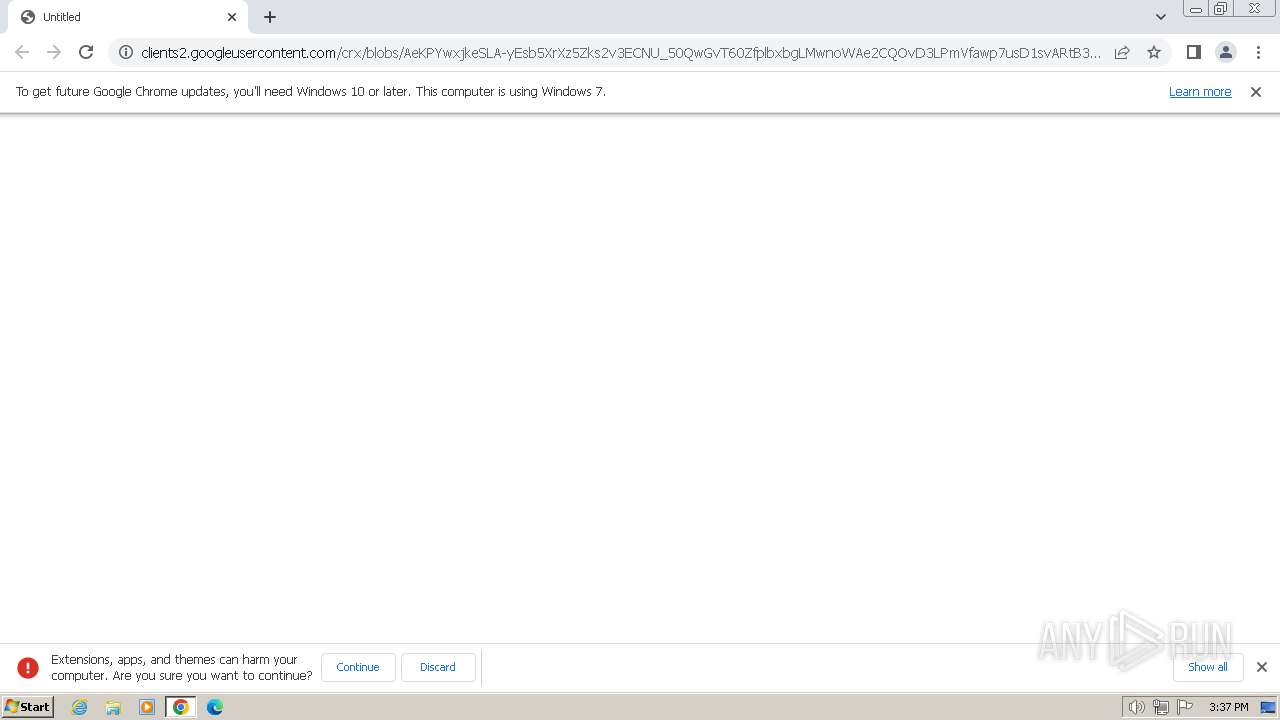This screenshot has width=1280, height=720.
Task: Click the show desktop tray icon
Action: point(1268,707)
